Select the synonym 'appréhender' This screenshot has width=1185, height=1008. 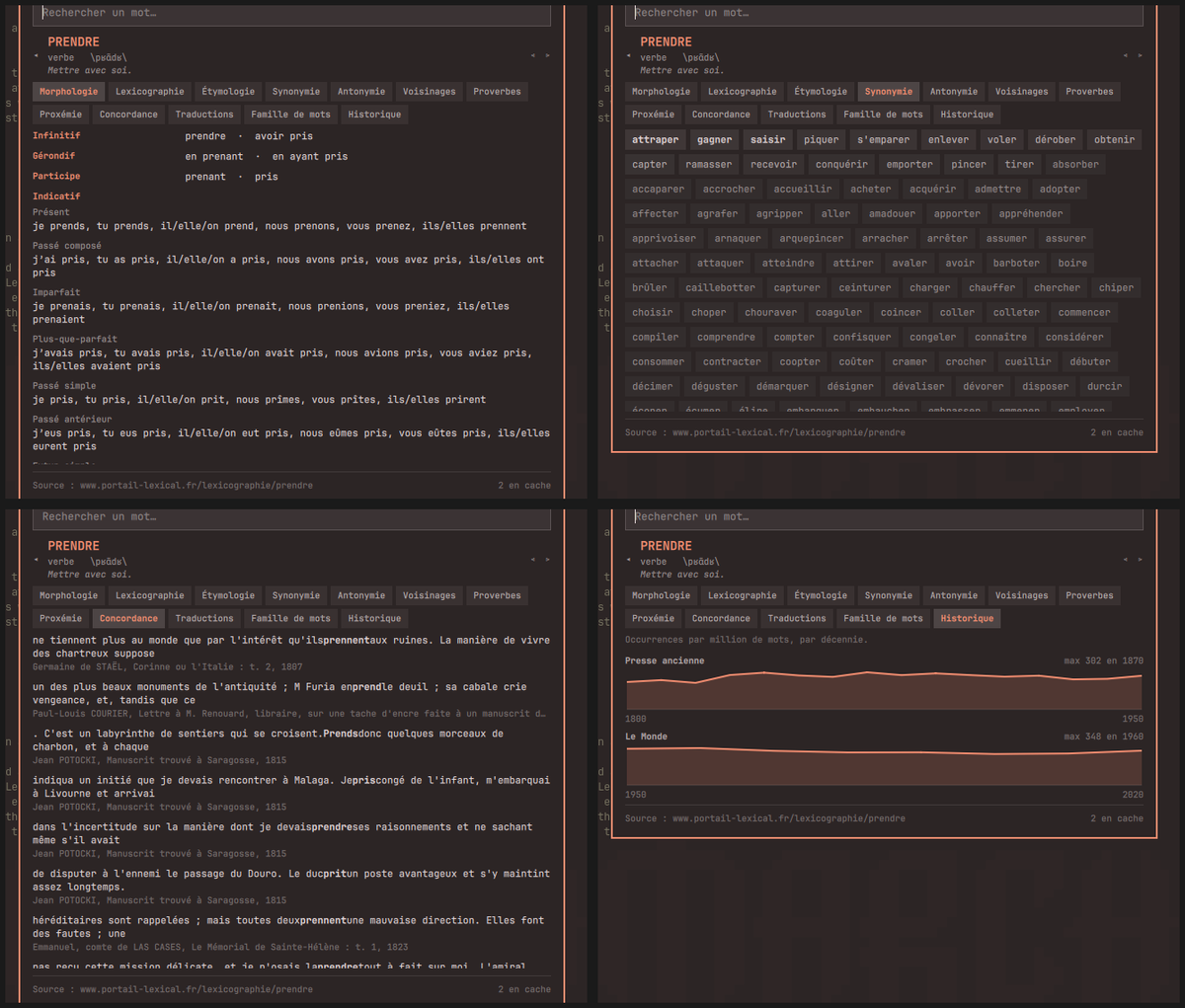pos(1031,214)
